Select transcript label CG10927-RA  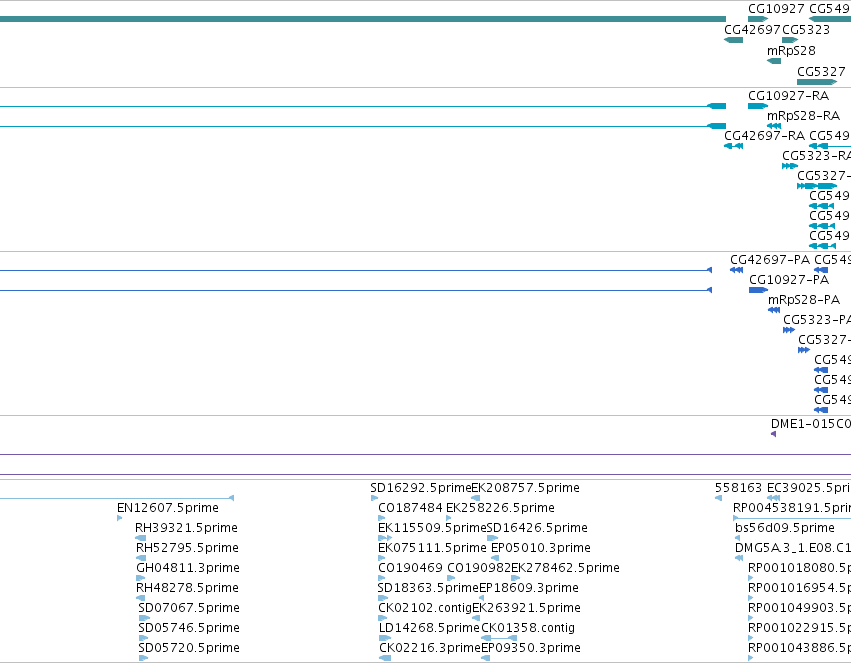click(x=789, y=96)
